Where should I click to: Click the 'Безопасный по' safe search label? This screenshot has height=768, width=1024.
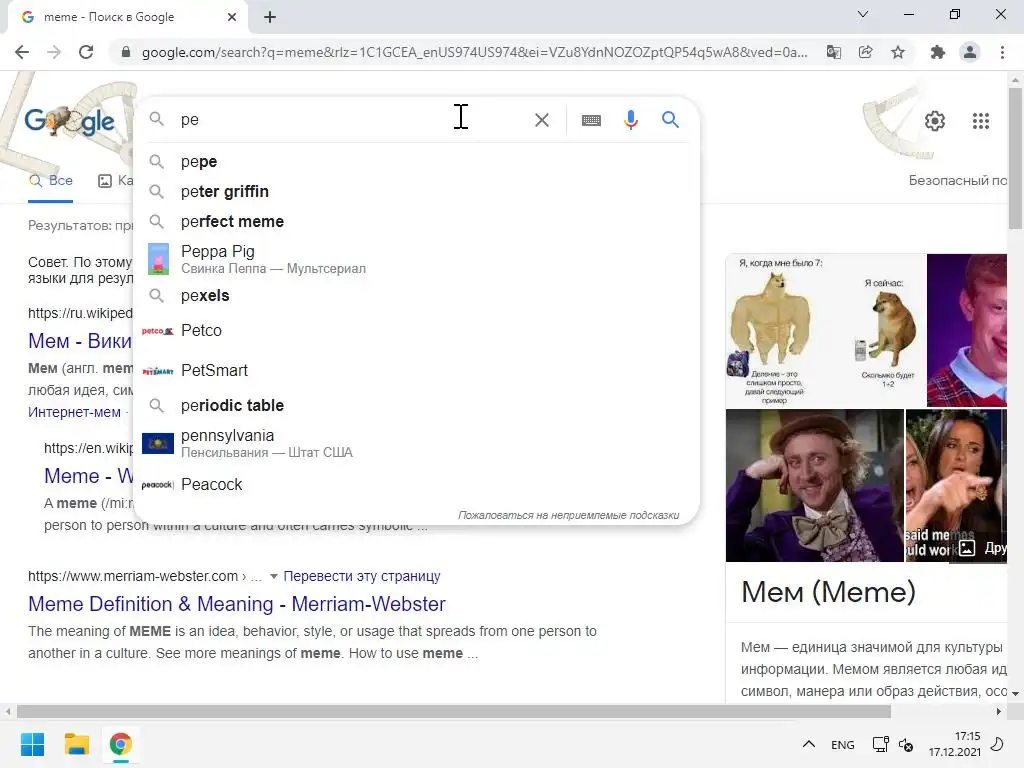957,181
